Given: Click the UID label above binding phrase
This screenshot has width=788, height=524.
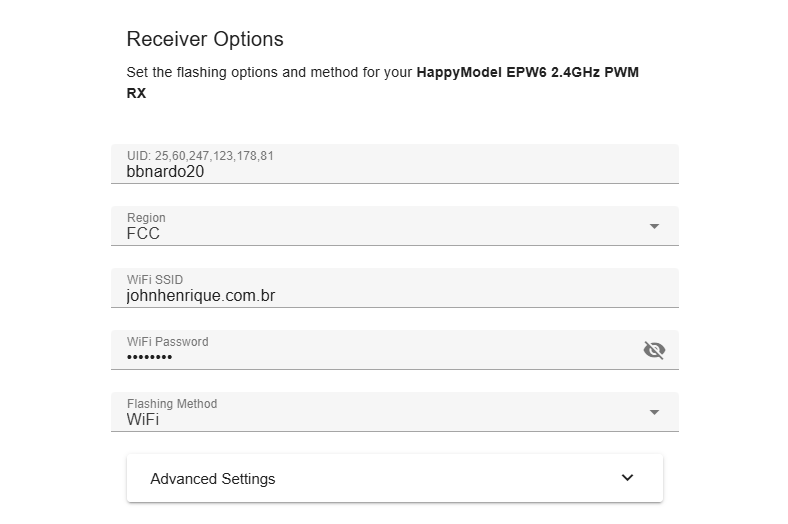Looking at the screenshot, I should [200, 156].
